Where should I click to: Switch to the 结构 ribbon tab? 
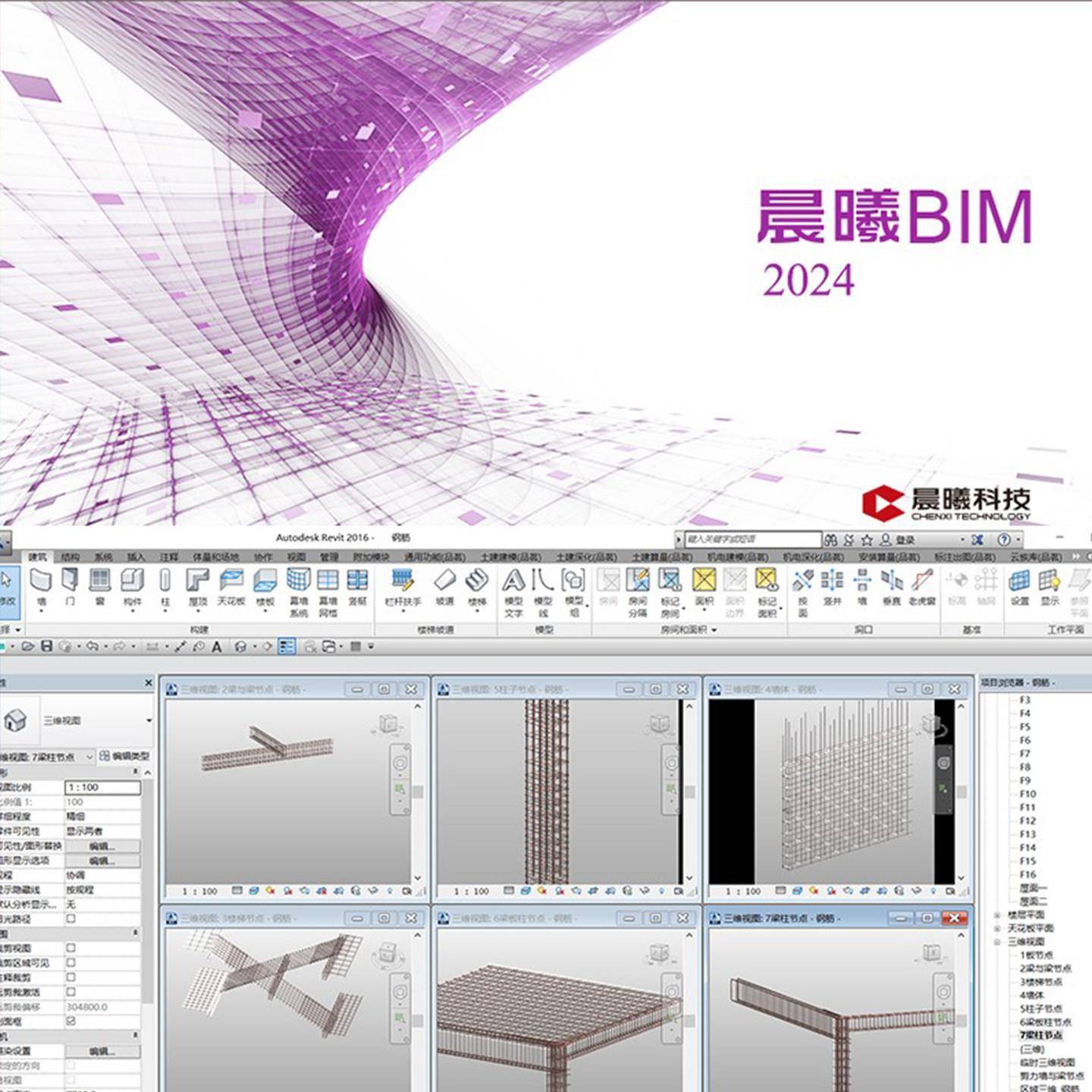tap(70, 557)
